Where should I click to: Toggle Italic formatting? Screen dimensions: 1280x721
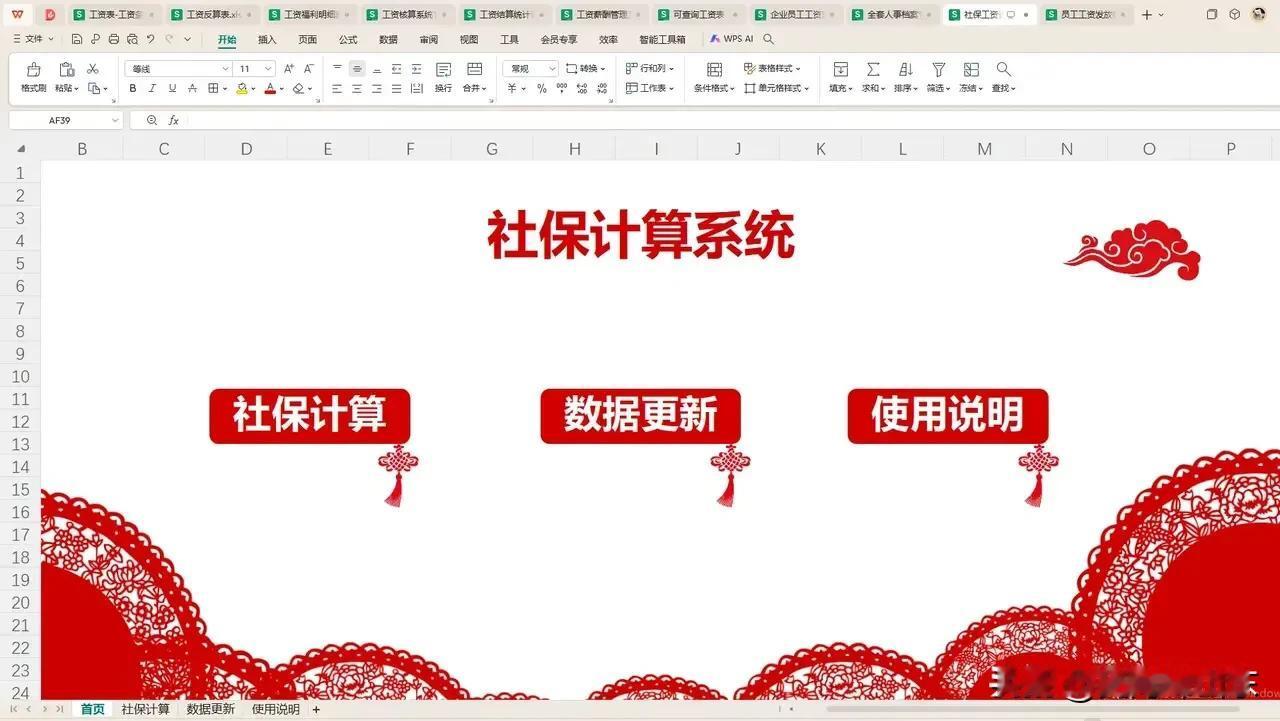152,89
